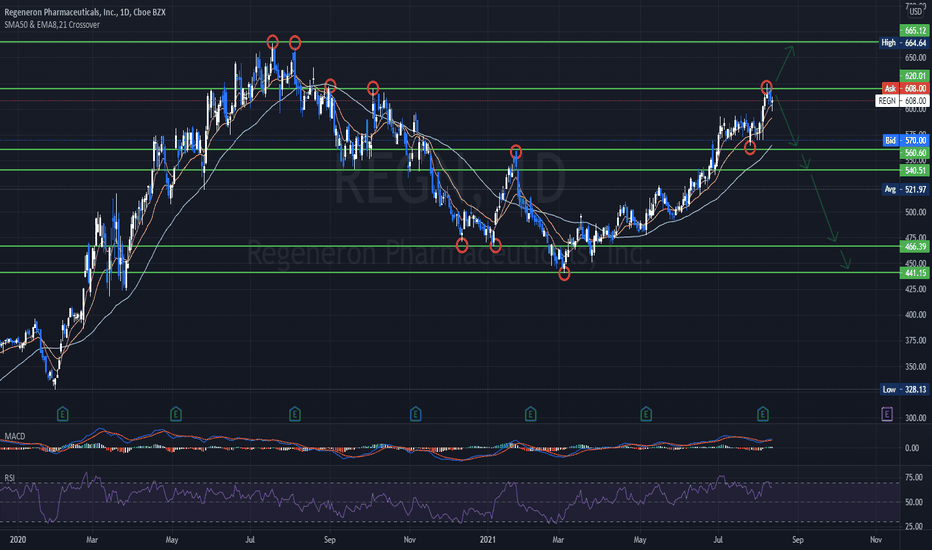Select the Avg 521.97 label
Image resolution: width=932 pixels, height=550 pixels.
click(x=905, y=189)
